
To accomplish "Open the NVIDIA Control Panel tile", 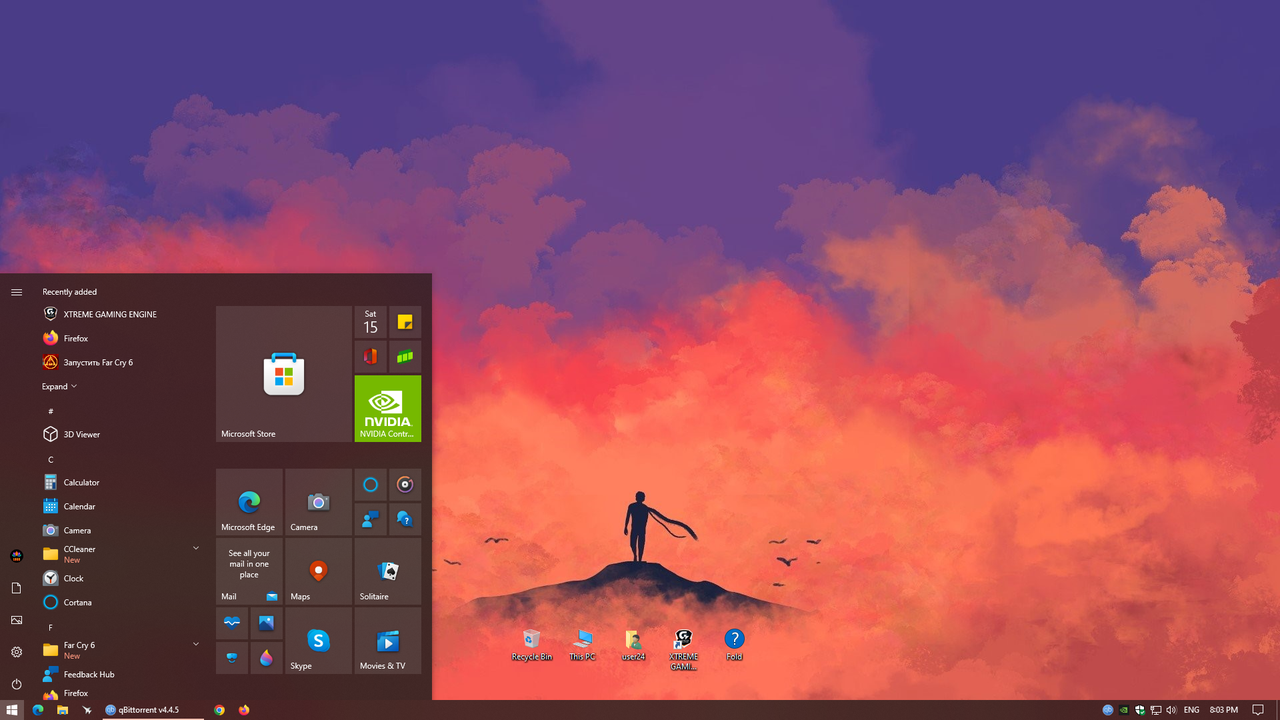I will click(x=387, y=408).
